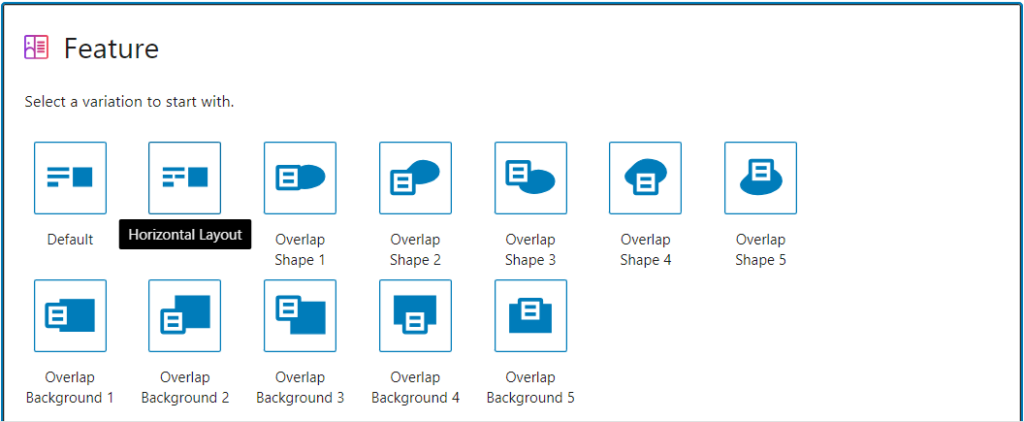Click the Overlap Shape 4 icon
This screenshot has width=1024, height=422.
[x=645, y=177]
